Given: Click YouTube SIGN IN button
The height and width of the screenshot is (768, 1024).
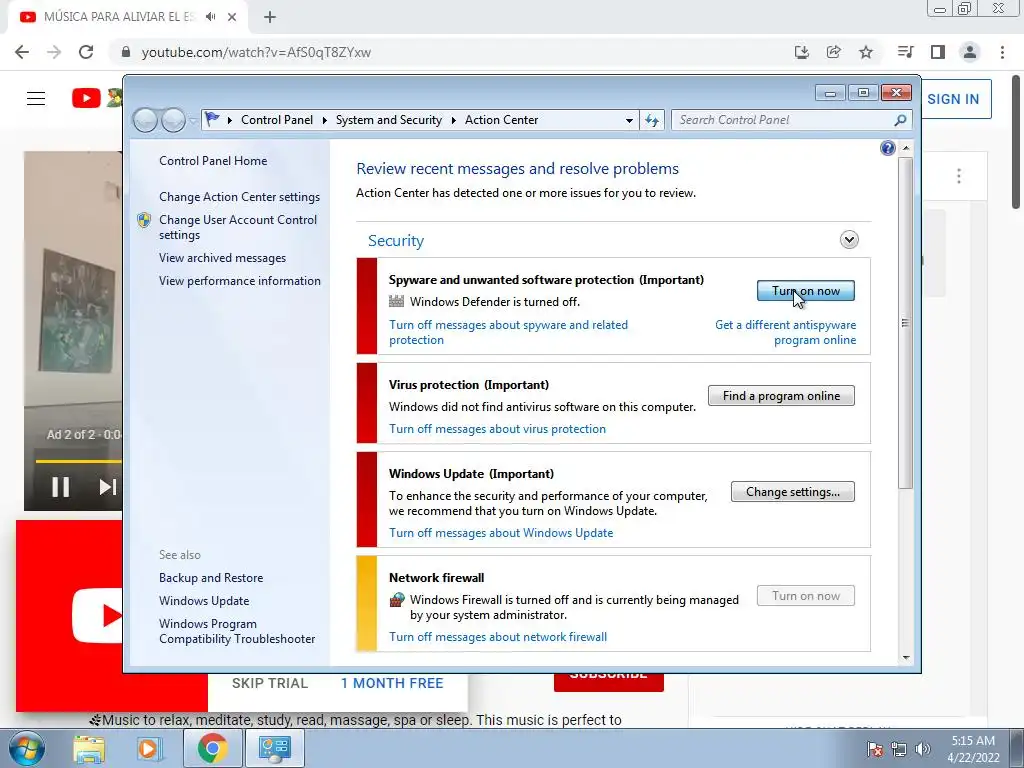Looking at the screenshot, I should click(x=955, y=99).
